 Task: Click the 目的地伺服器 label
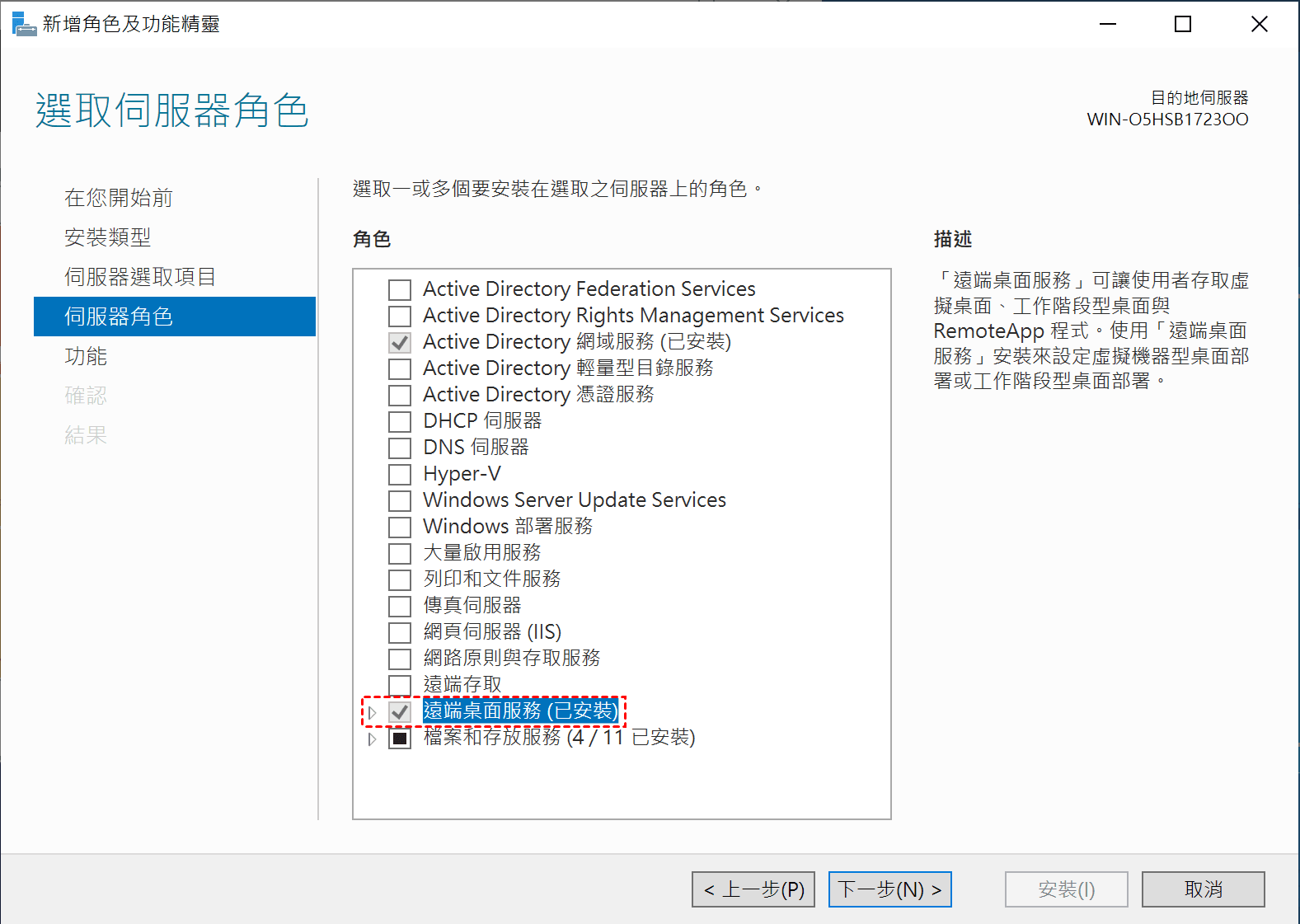[1199, 98]
